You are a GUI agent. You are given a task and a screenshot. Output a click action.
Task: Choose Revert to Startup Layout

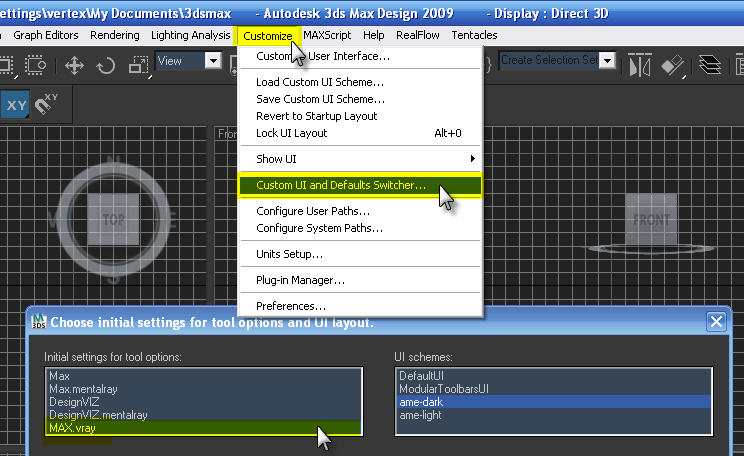(x=360, y=116)
